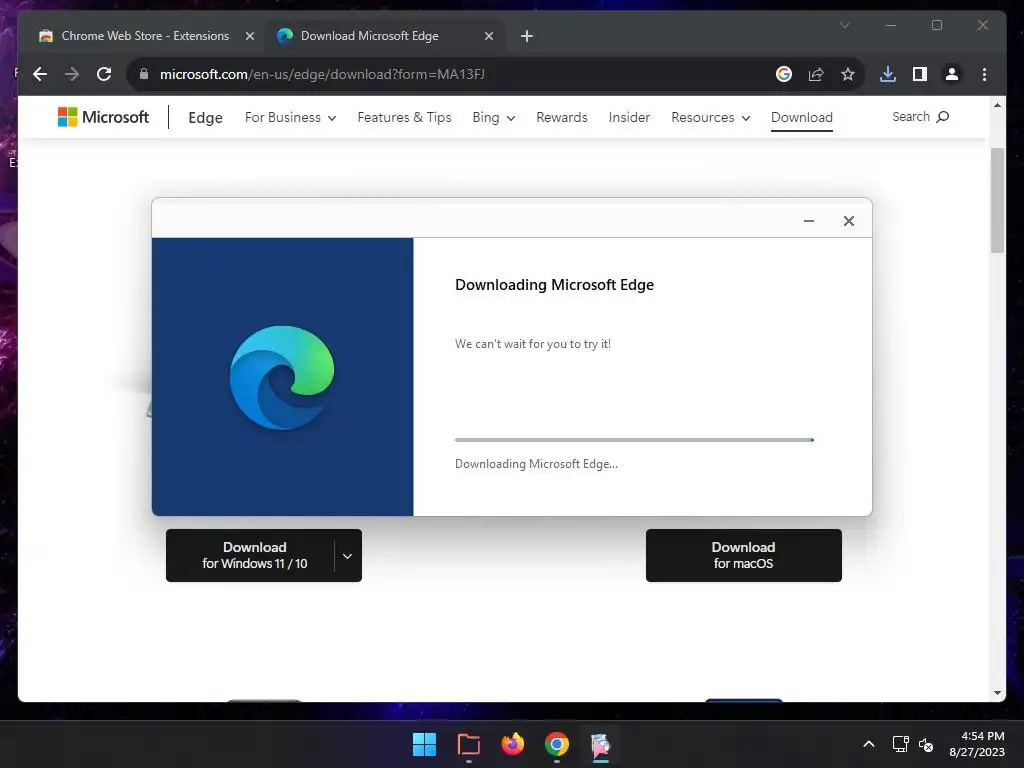Screen dimensions: 1024x768
Task: Show hidden system tray icons
Action: [869, 744]
